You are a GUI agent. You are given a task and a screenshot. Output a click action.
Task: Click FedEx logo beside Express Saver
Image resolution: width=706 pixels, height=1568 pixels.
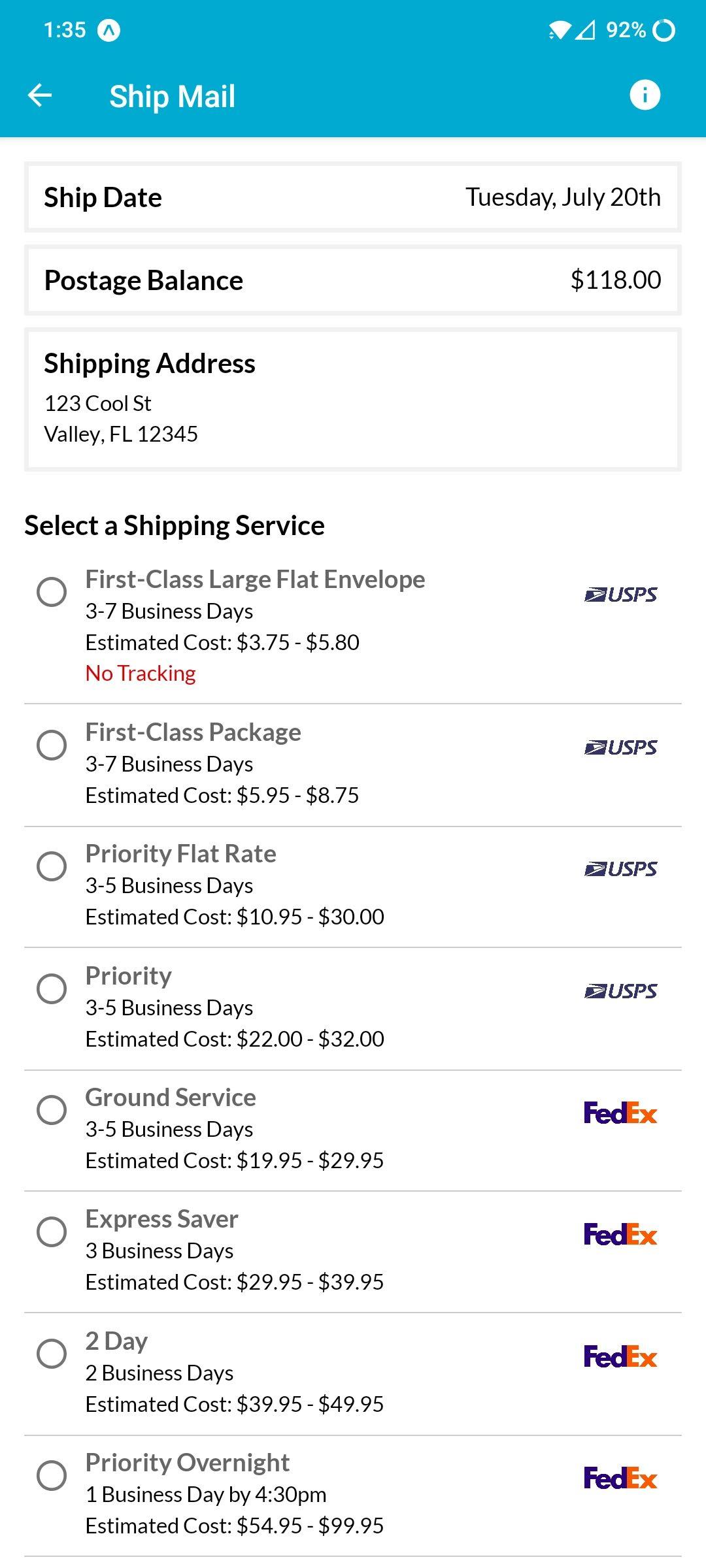(x=620, y=1234)
